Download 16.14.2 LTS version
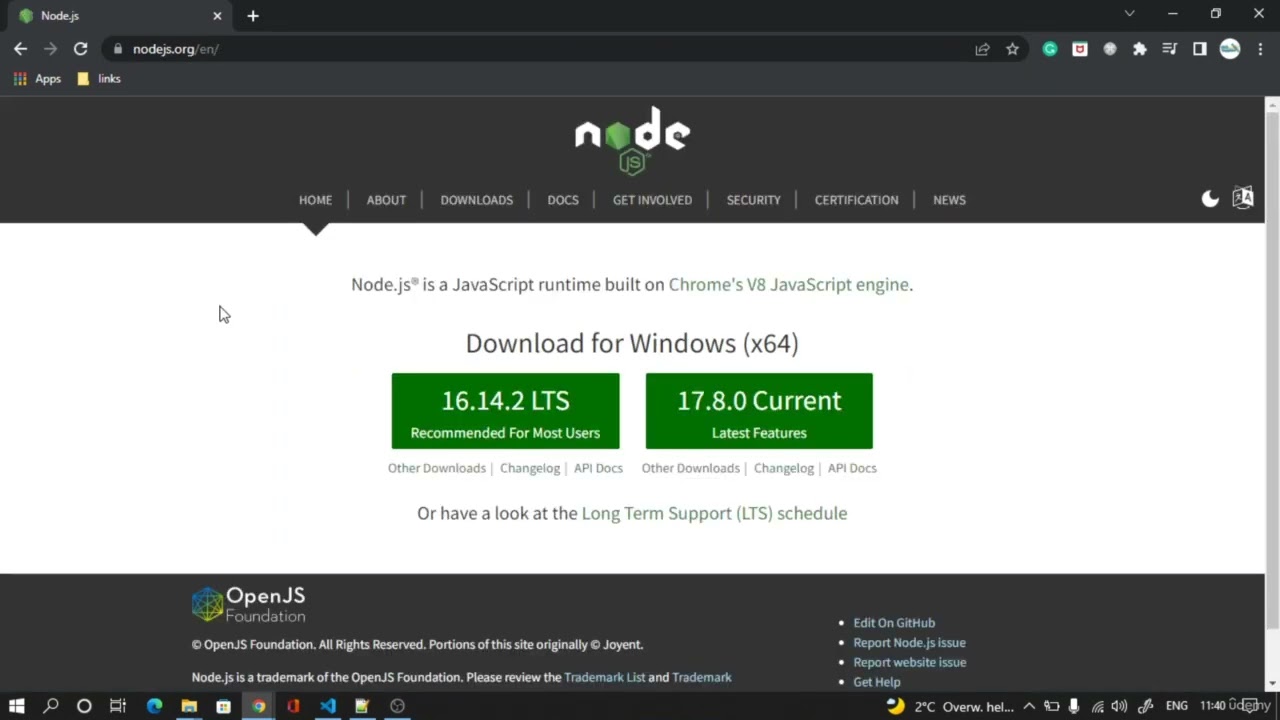Viewport: 1280px width, 720px height. (505, 411)
